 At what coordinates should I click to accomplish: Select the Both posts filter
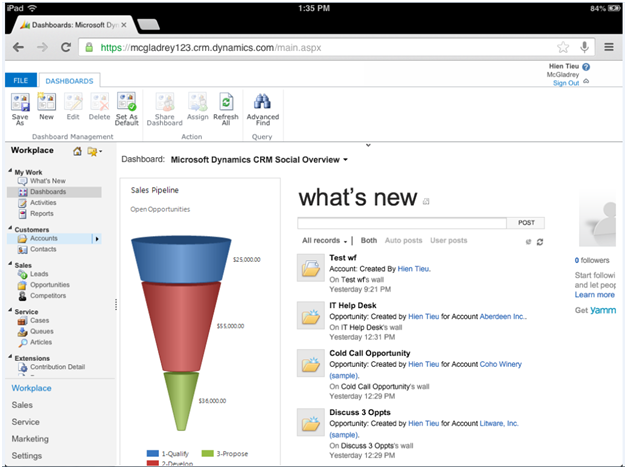(369, 240)
